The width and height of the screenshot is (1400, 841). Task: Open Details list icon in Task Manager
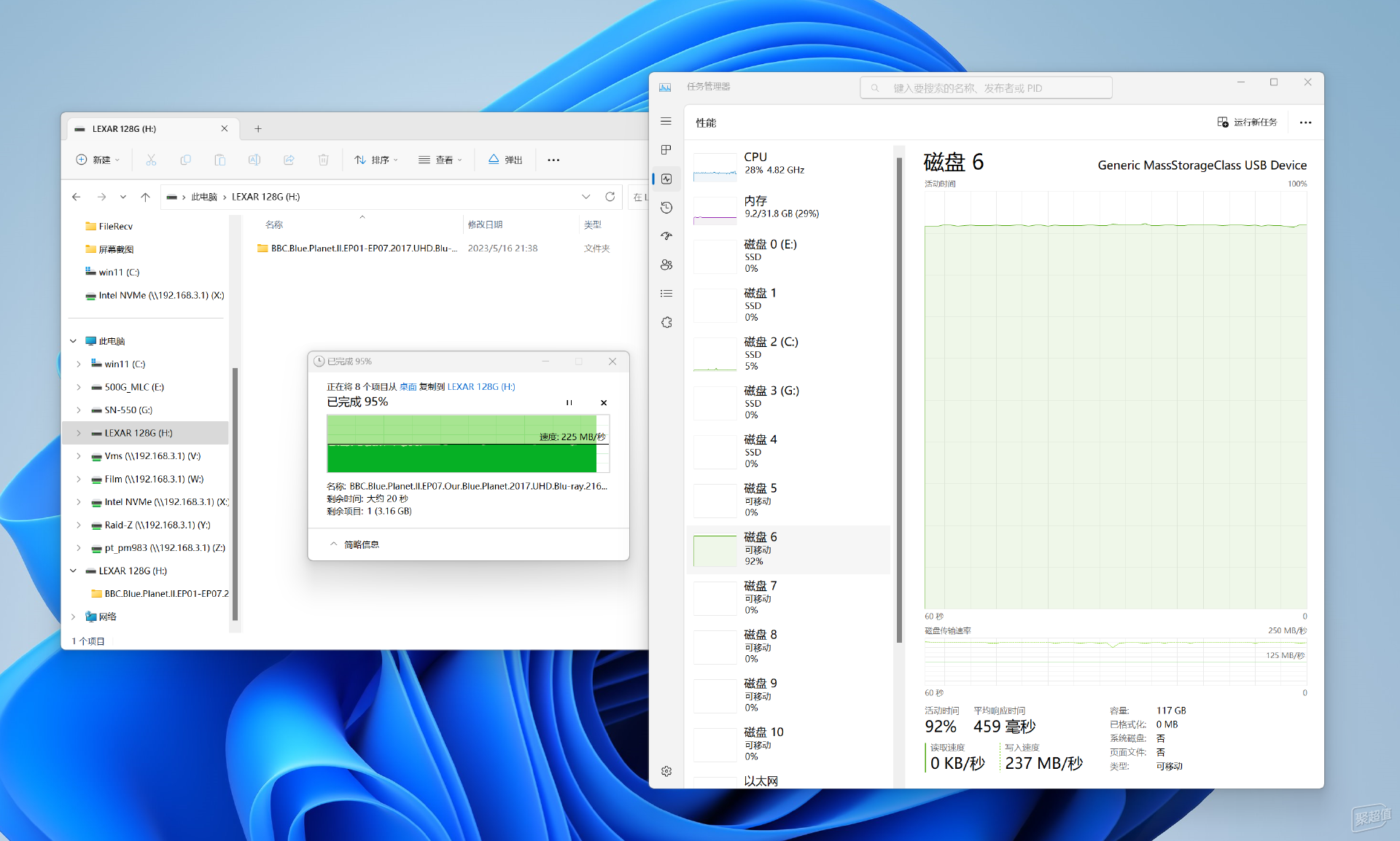tap(666, 294)
